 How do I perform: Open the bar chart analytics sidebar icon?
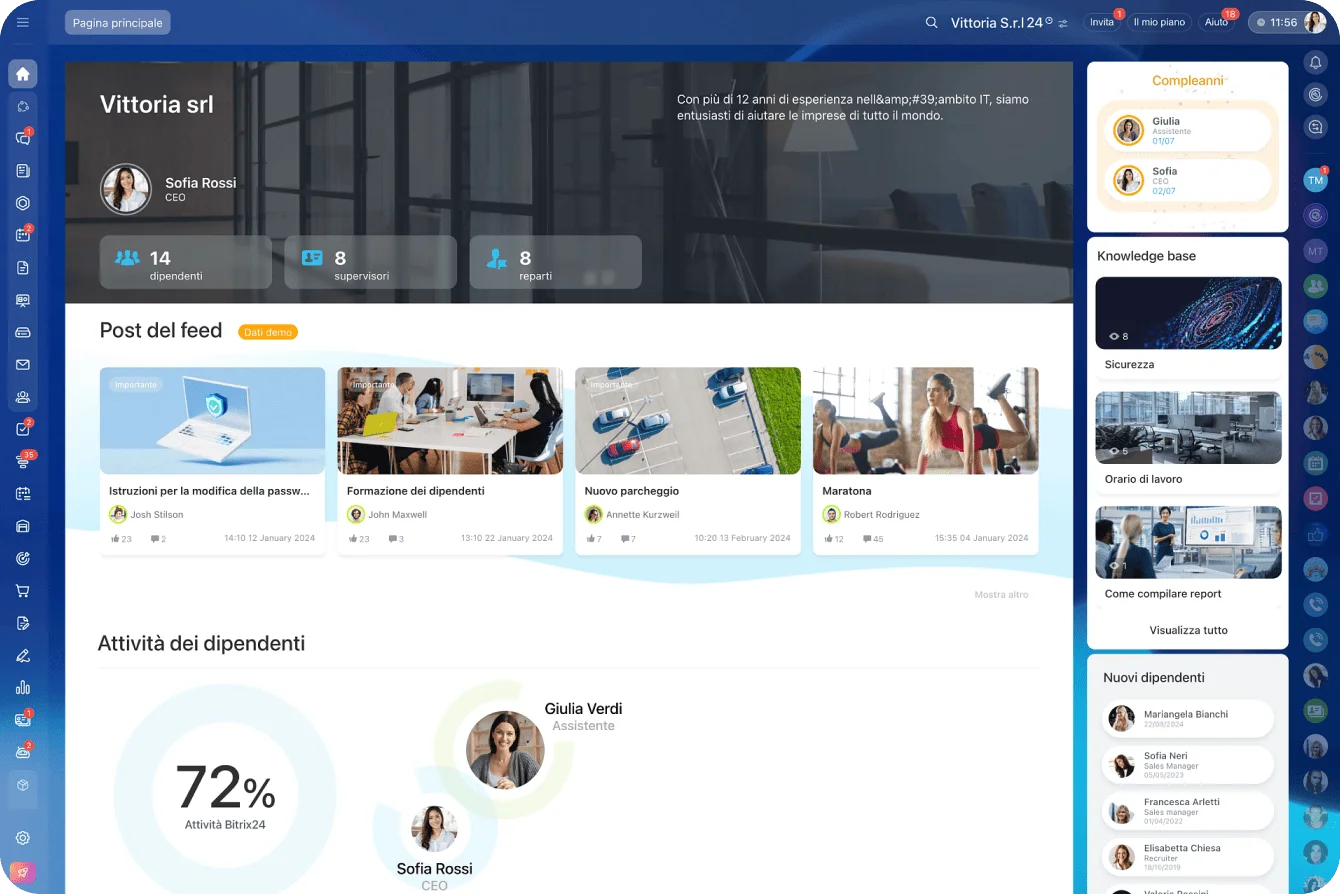[22, 687]
